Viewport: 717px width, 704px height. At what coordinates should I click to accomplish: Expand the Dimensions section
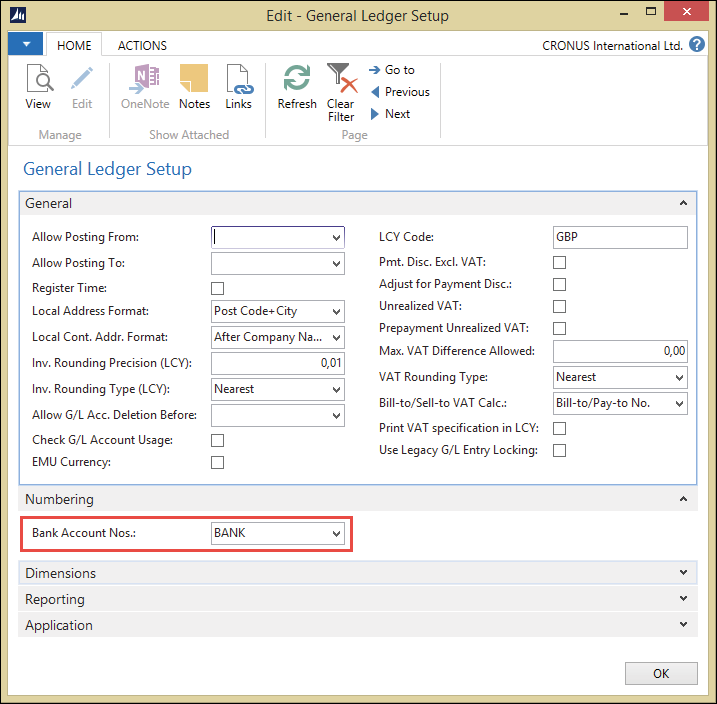click(x=358, y=573)
